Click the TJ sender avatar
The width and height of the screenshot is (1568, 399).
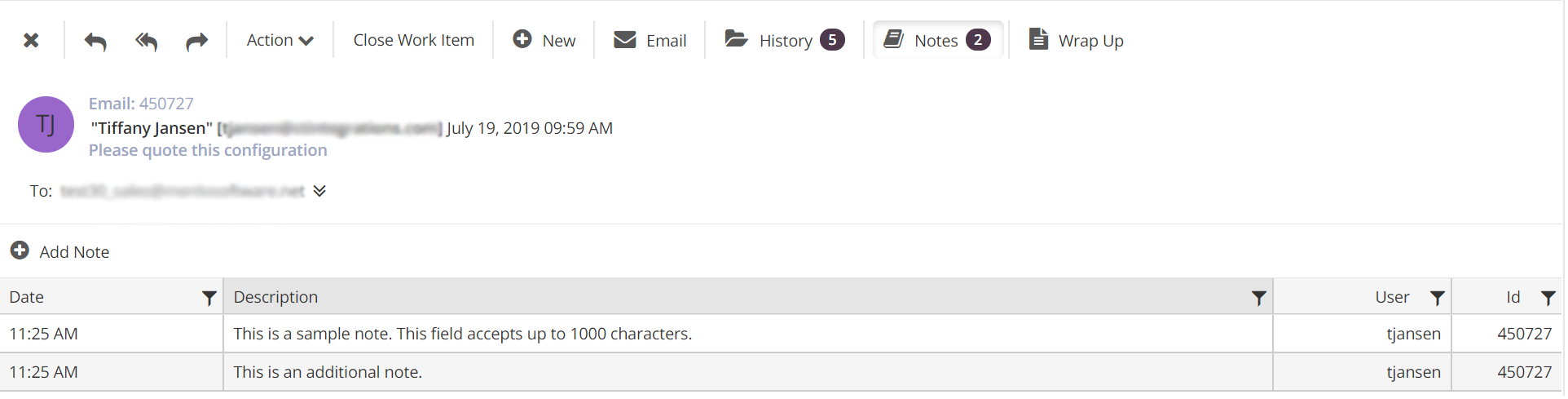click(46, 125)
